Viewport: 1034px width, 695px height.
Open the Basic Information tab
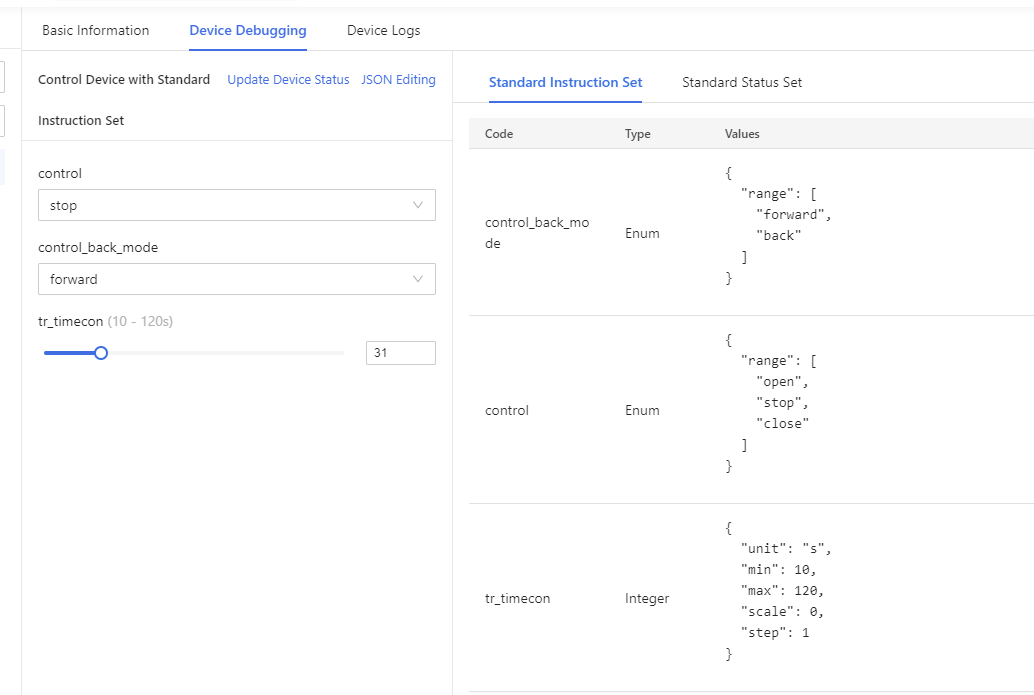coord(95,30)
